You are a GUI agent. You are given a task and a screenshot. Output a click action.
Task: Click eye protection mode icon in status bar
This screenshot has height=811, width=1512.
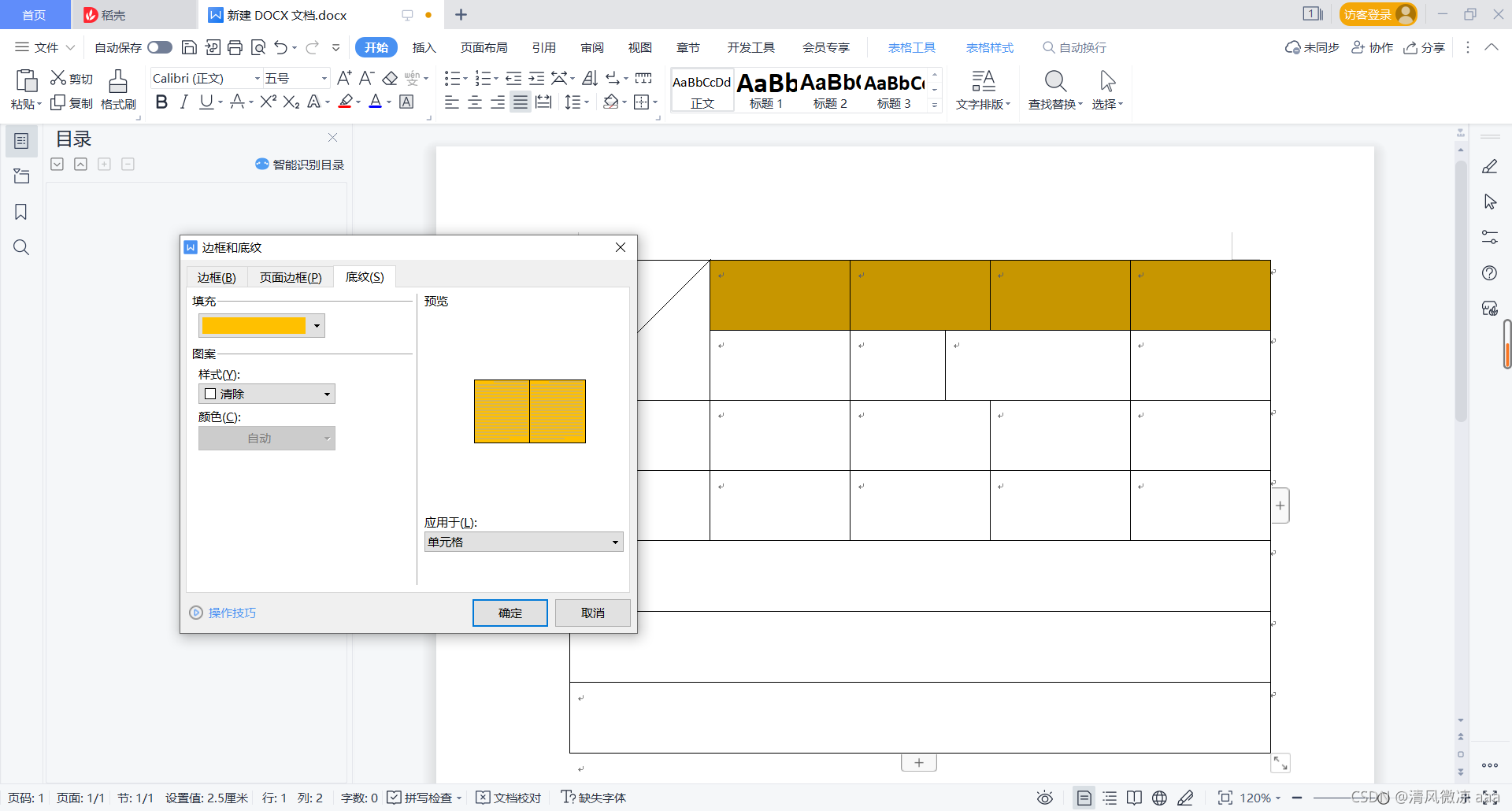pos(1044,798)
